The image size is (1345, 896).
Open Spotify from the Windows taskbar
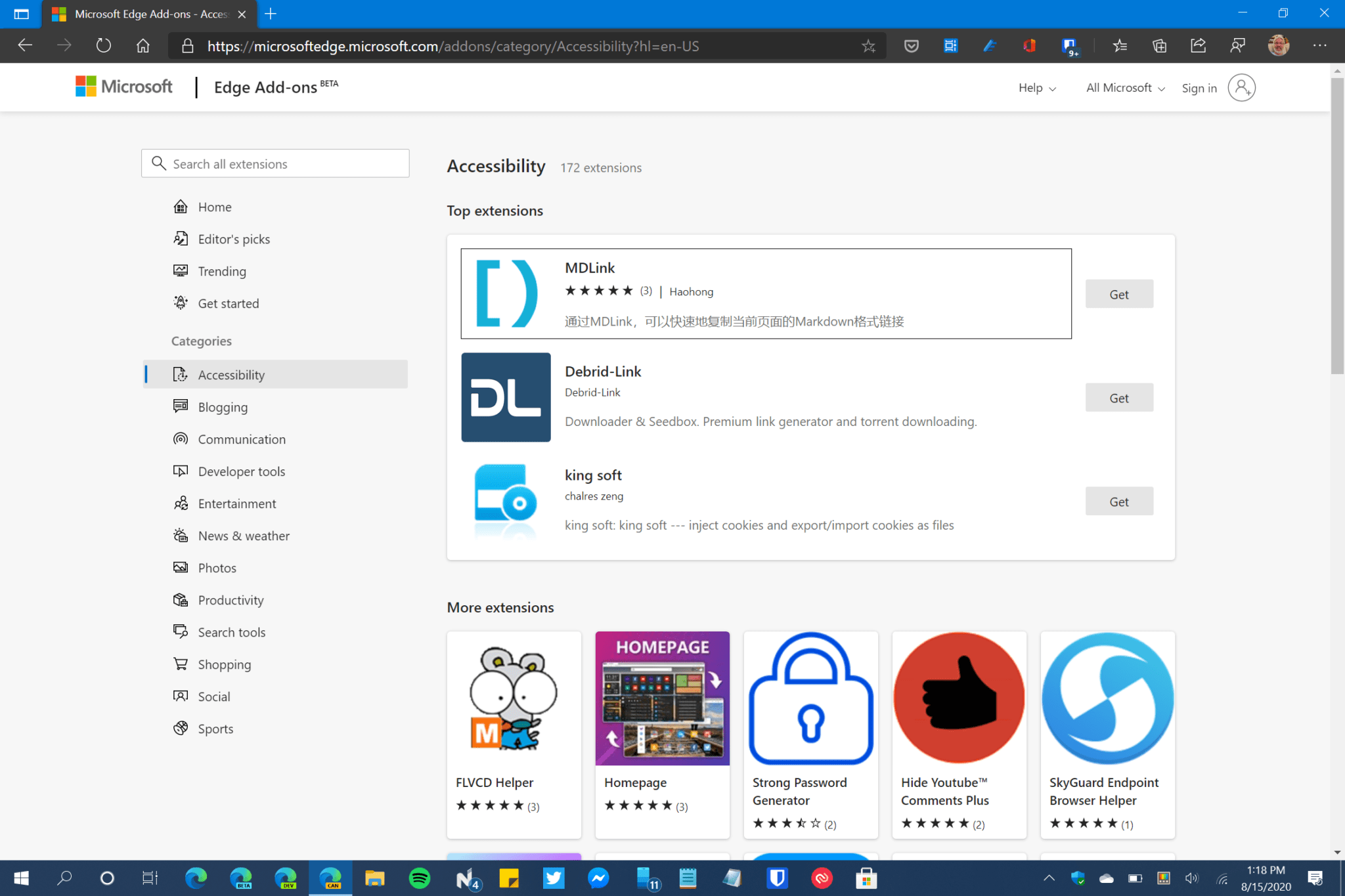[419, 878]
